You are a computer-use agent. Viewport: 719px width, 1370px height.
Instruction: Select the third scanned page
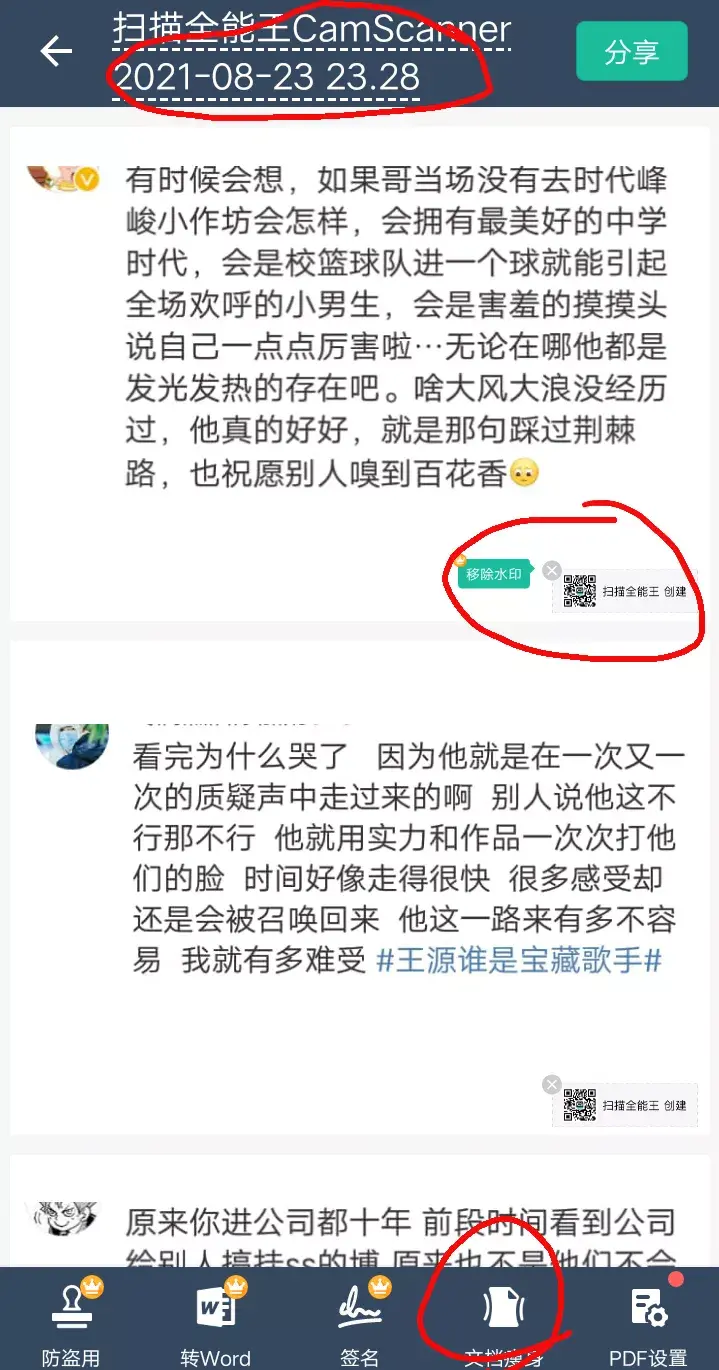[359, 1211]
